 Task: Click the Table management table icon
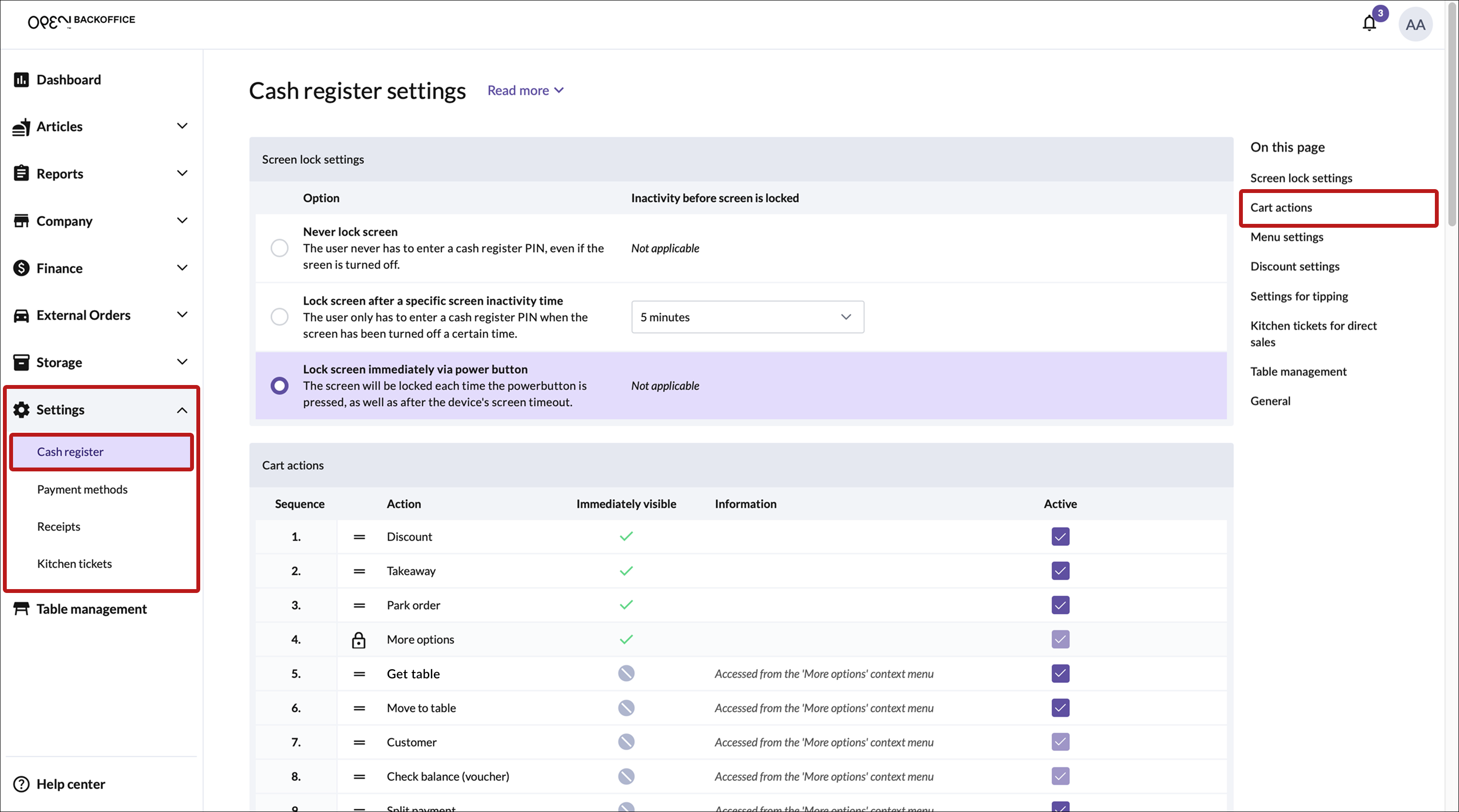pos(21,609)
